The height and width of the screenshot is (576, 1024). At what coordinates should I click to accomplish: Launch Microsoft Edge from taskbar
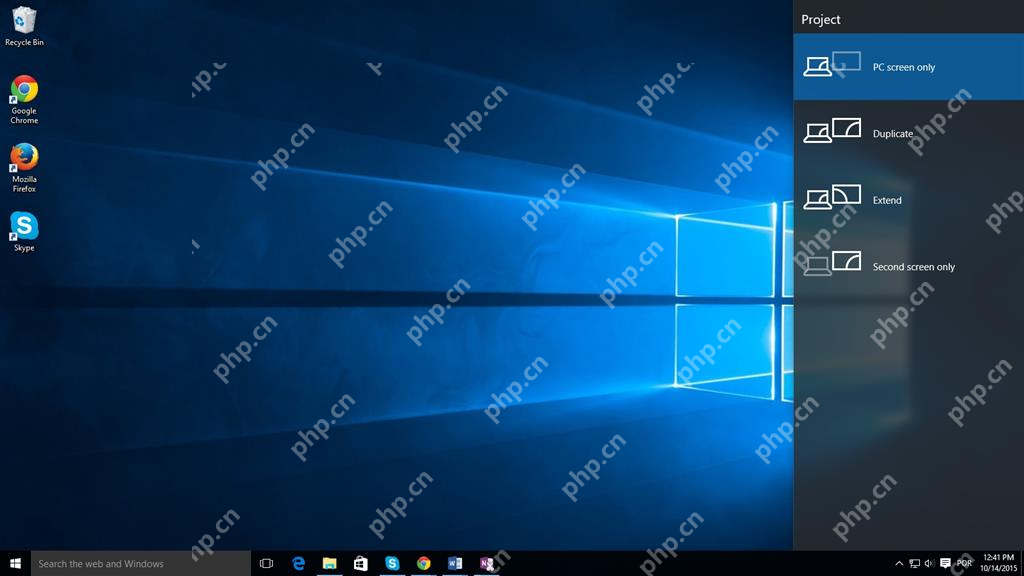point(298,563)
